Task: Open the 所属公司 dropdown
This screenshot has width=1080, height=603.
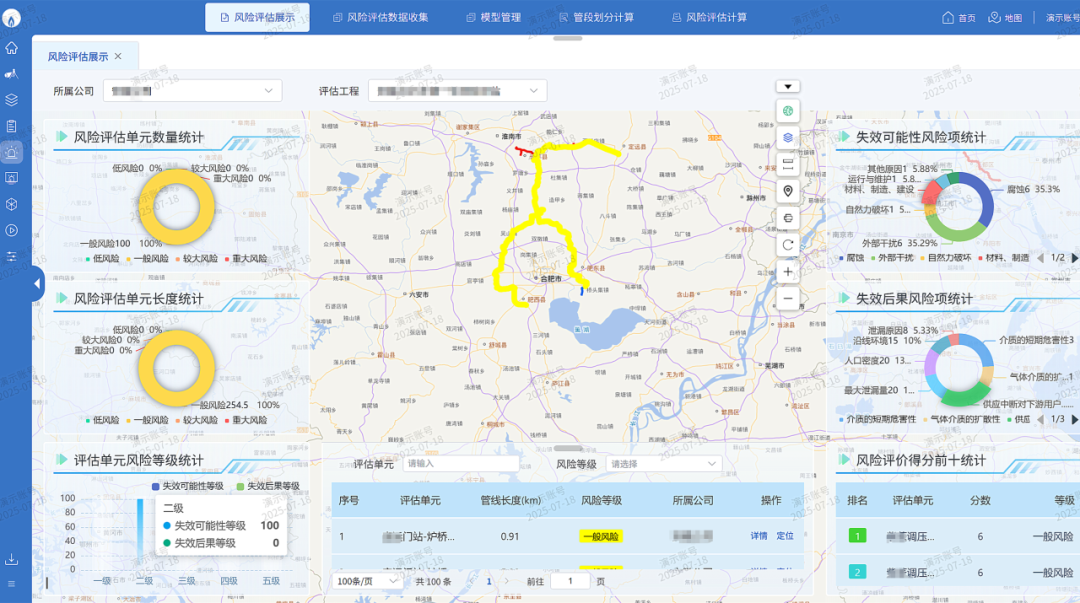Action: (192, 91)
